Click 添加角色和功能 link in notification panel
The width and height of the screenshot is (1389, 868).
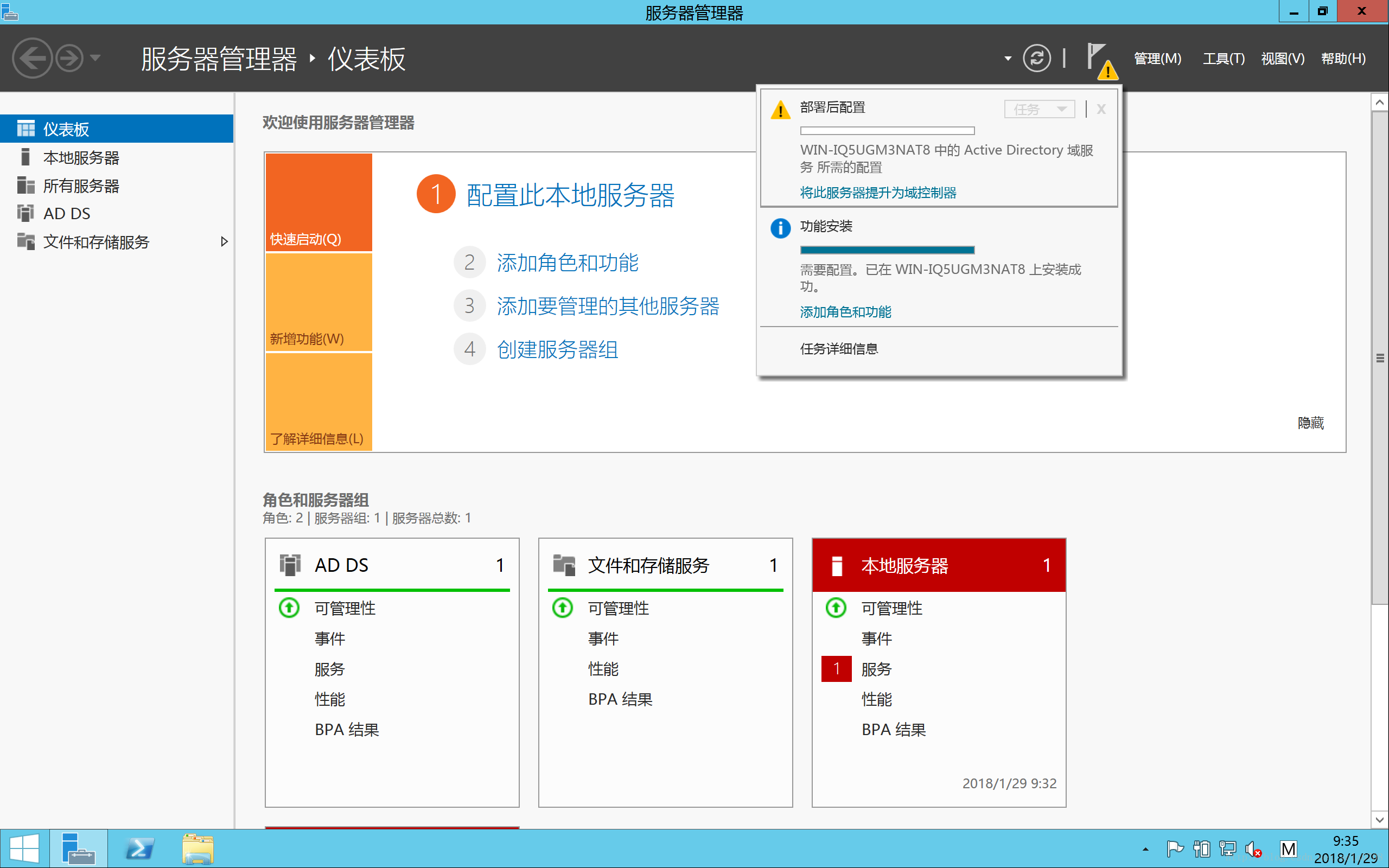[845, 312]
